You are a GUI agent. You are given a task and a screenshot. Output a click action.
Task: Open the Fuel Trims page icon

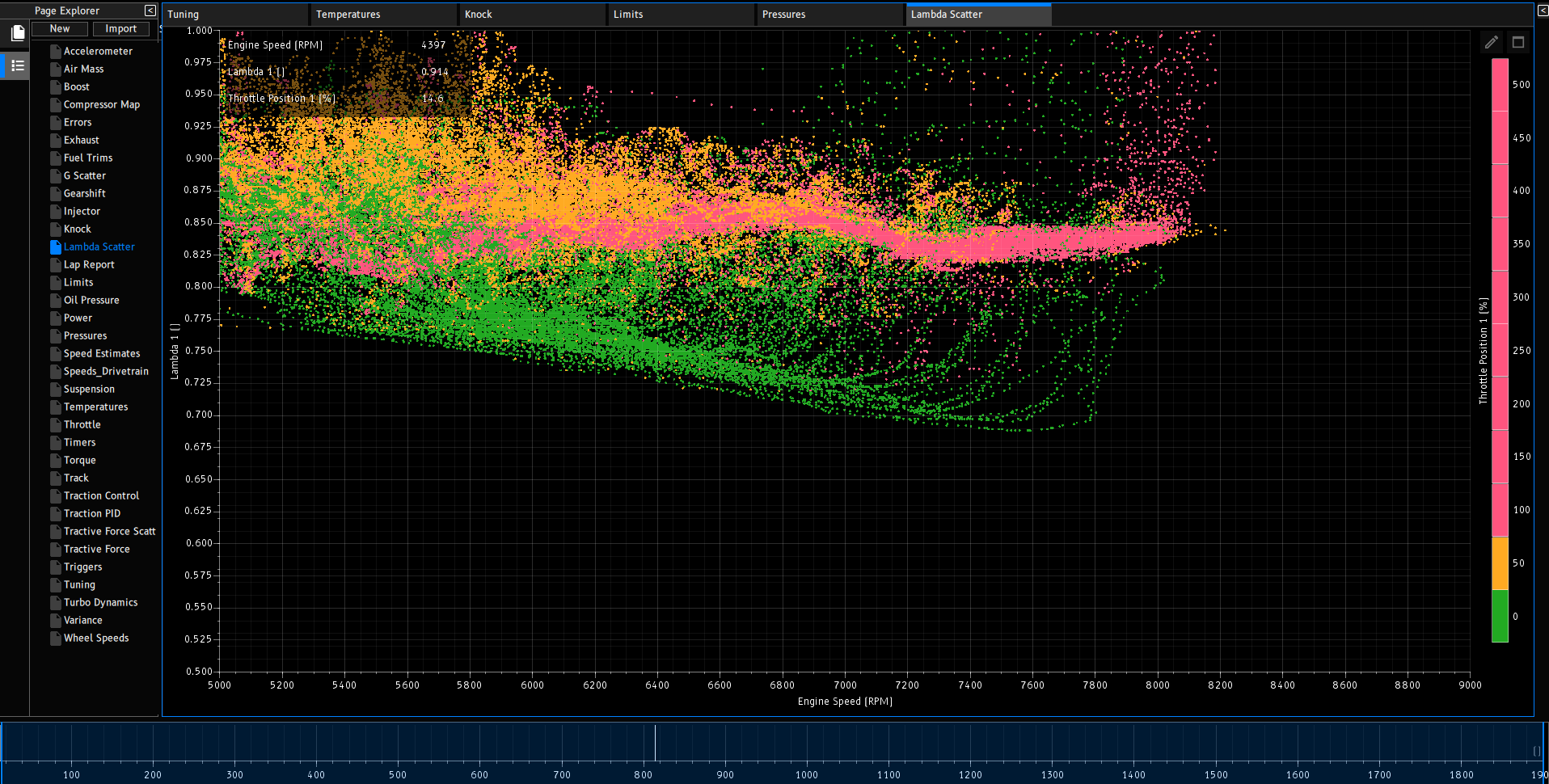[56, 158]
